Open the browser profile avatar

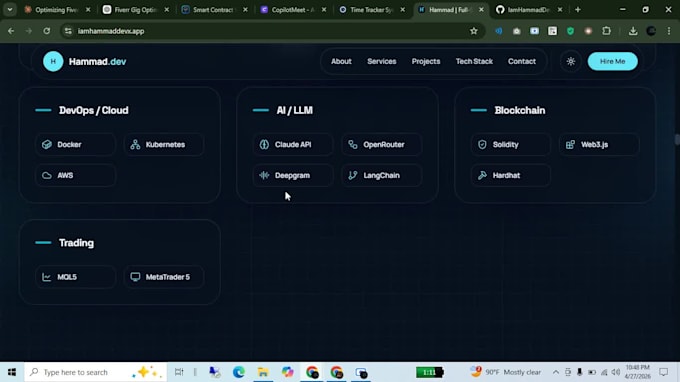point(651,31)
